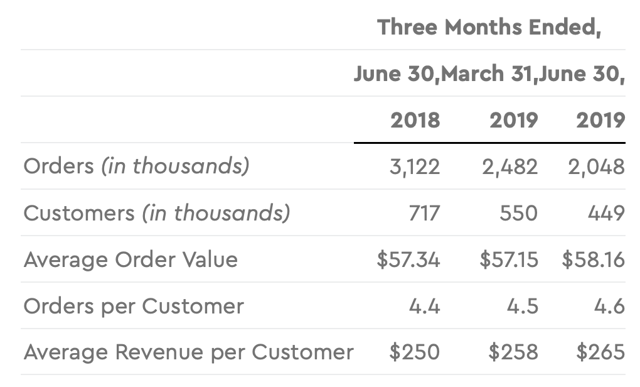Click the Three Months Ended header
The width and height of the screenshot is (640, 387).
tap(489, 28)
